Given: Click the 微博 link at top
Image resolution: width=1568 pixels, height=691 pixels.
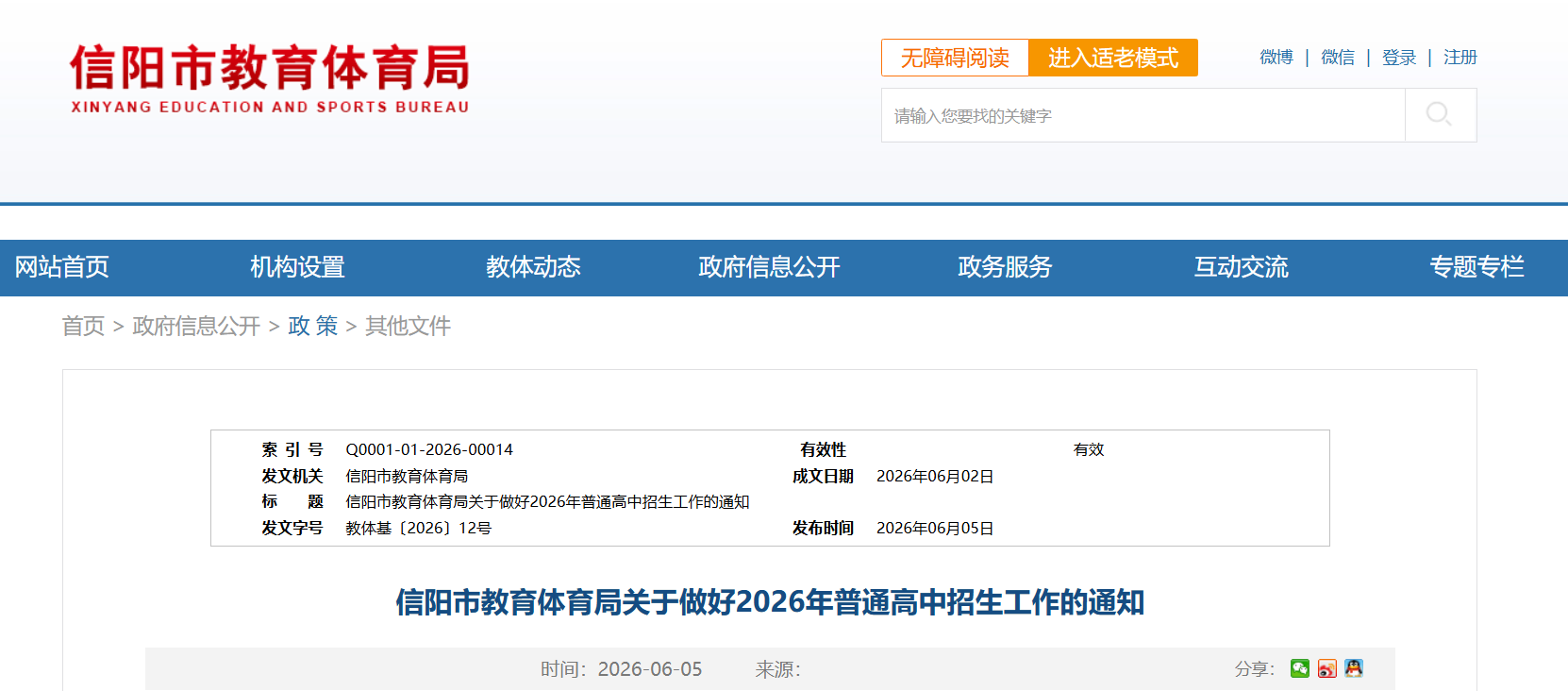Looking at the screenshot, I should 1276,58.
